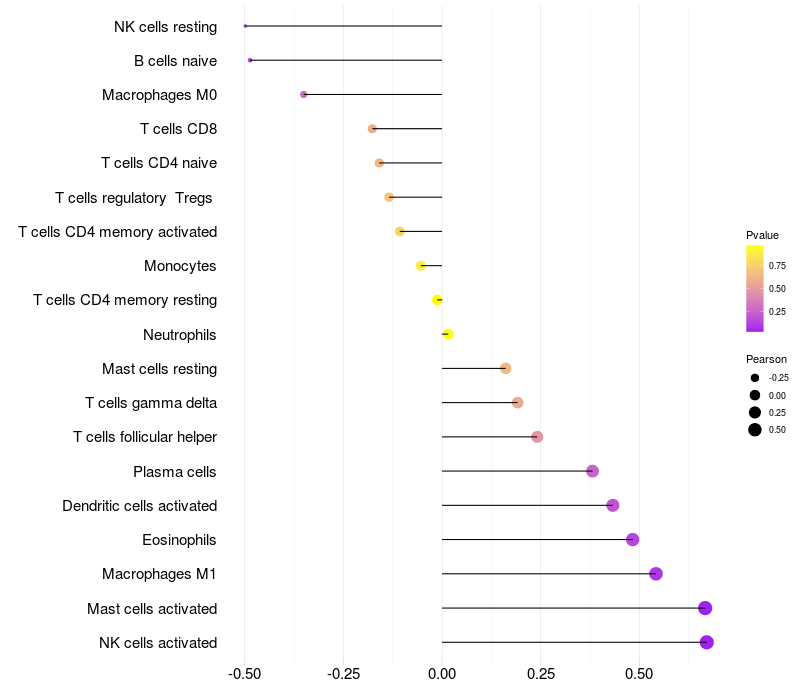Click the T cells follicular helper label
This screenshot has height=700, width=800.
click(x=145, y=437)
